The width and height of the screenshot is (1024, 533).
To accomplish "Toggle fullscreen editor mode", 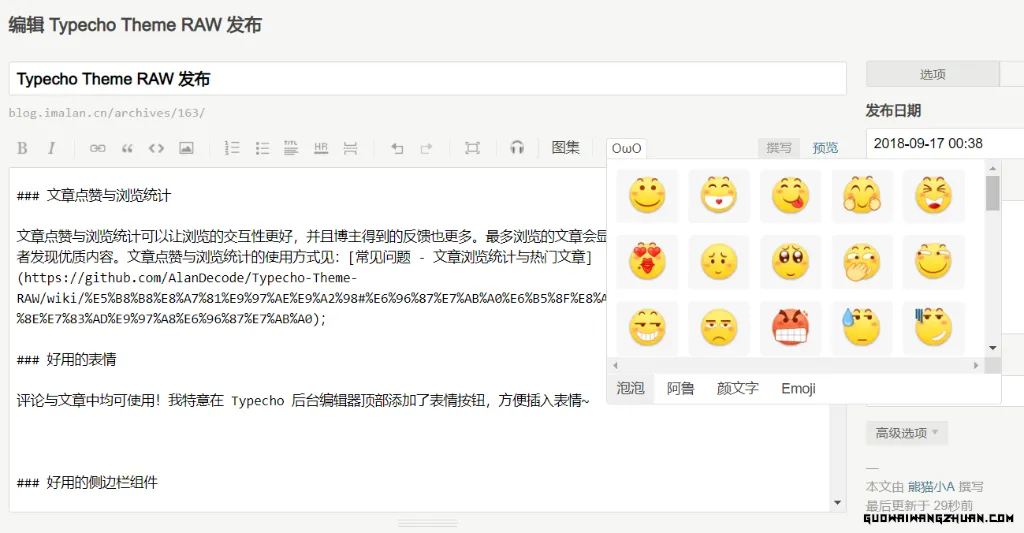I will 472,148.
